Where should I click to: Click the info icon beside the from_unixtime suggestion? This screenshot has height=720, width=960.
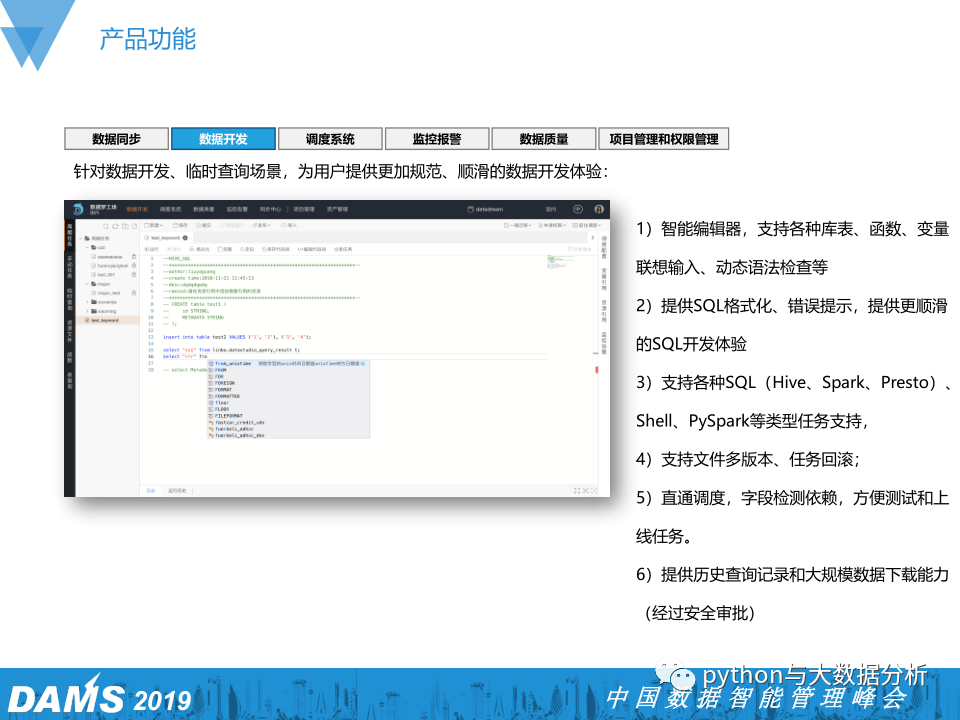click(x=363, y=364)
